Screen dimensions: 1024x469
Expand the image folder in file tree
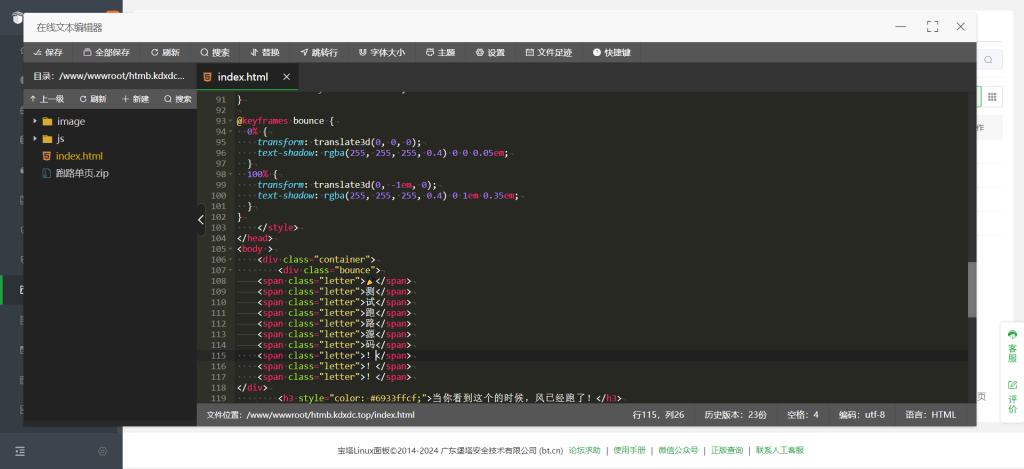coord(70,121)
